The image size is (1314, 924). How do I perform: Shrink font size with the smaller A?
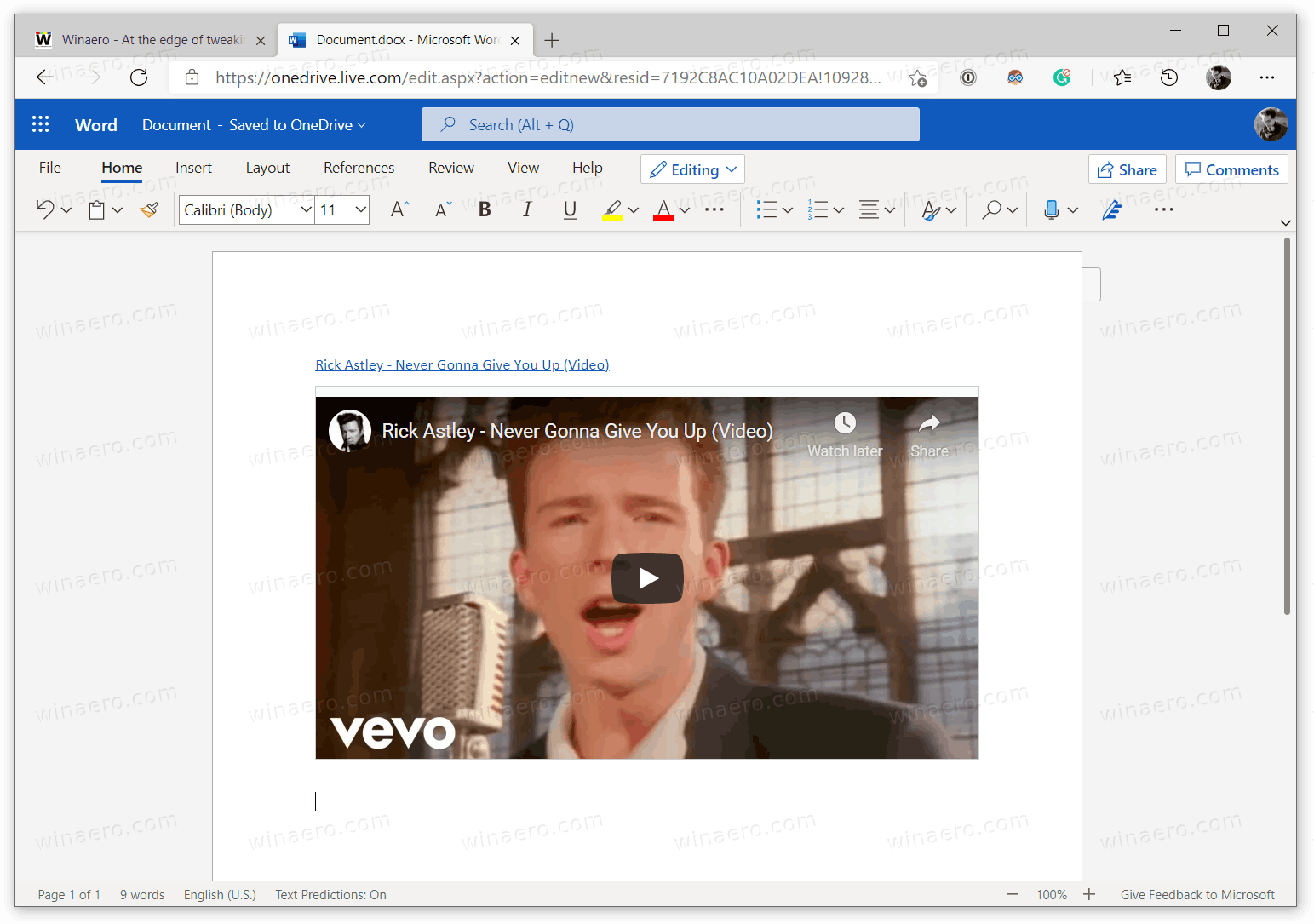tap(443, 209)
